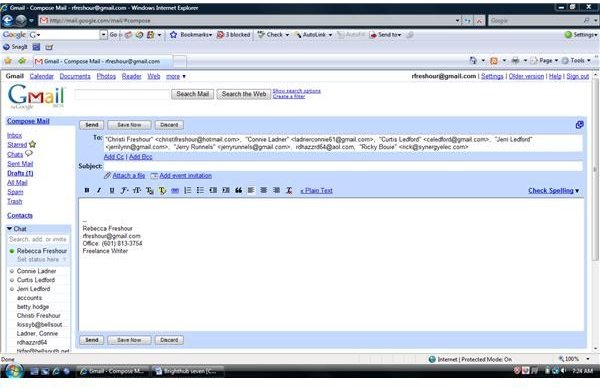
Task: Click the Add Bcc link
Action: [140, 157]
